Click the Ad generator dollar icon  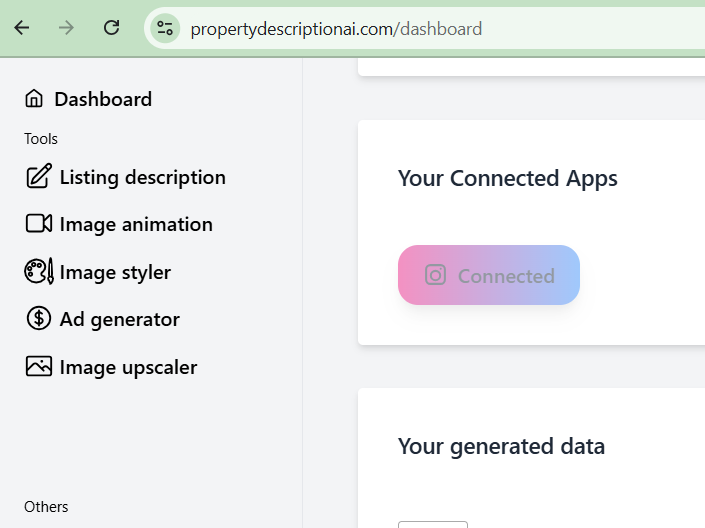pos(38,319)
